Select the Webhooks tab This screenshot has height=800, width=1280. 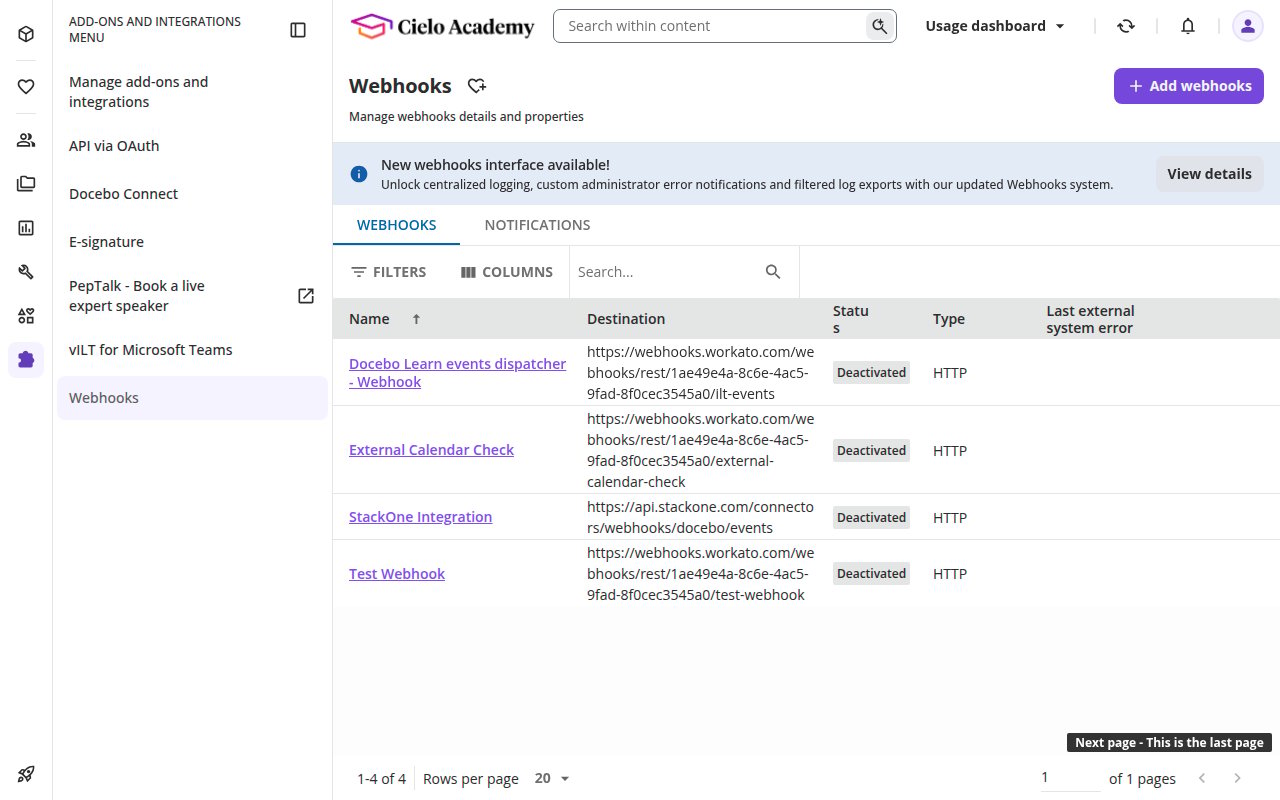396,225
